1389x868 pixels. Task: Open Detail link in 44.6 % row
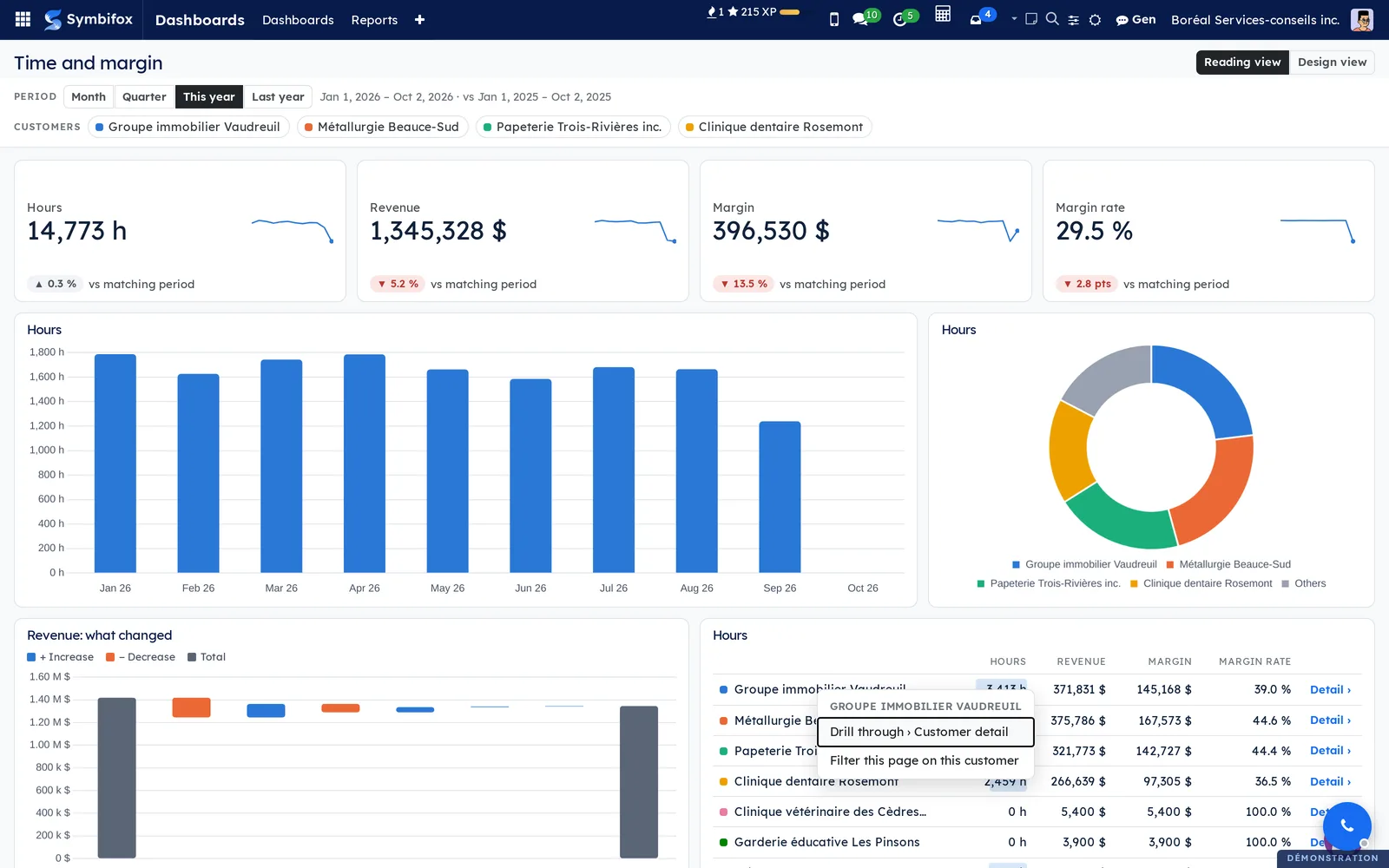1330,720
